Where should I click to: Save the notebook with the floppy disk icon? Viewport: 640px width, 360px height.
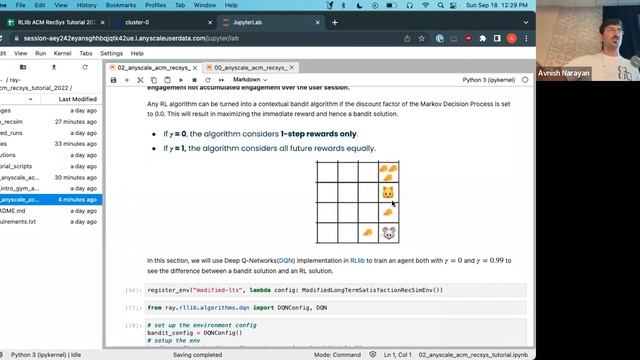coord(113,80)
